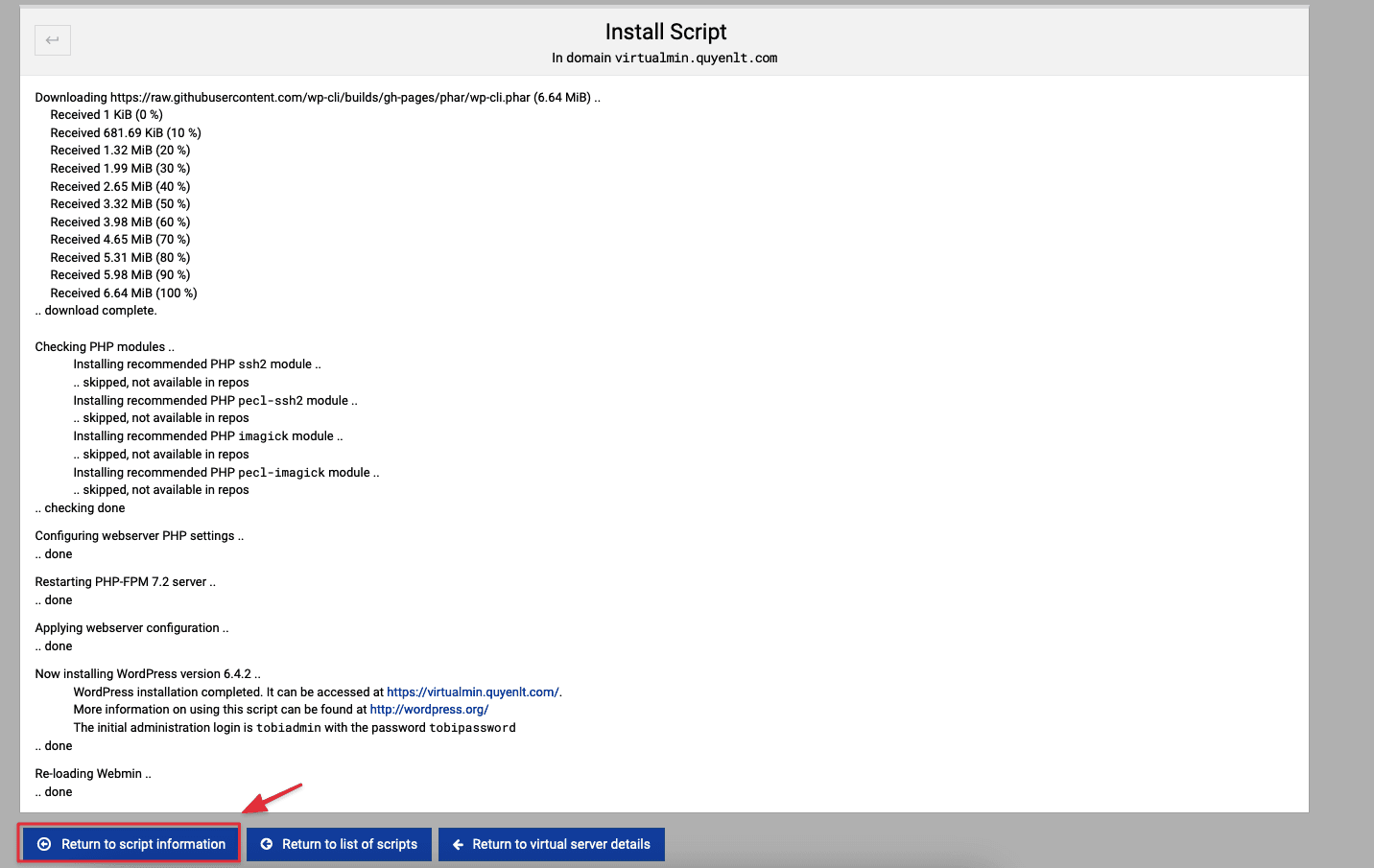Click the Re-loading Webmin status line
Screen dimensions: 1374x868
coord(92,773)
